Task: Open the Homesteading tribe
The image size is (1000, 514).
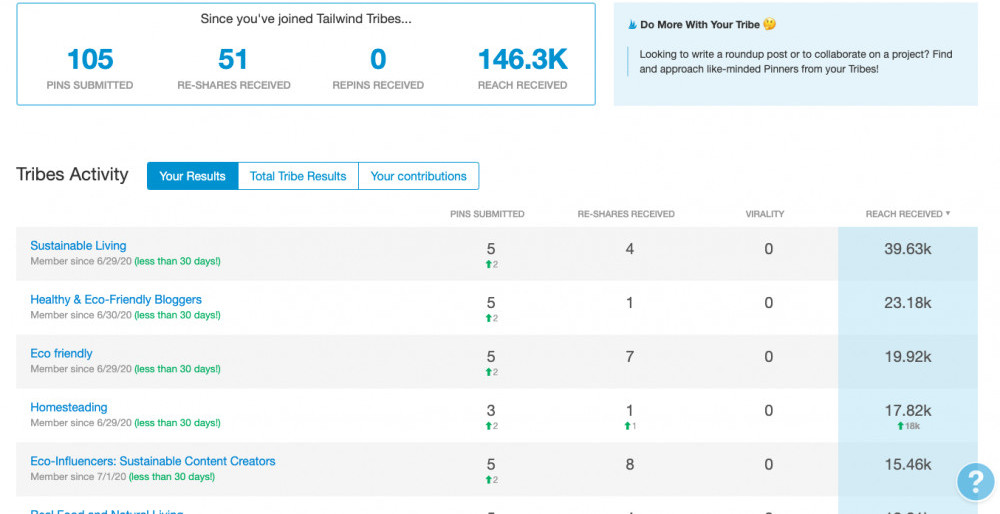Action: (x=69, y=408)
